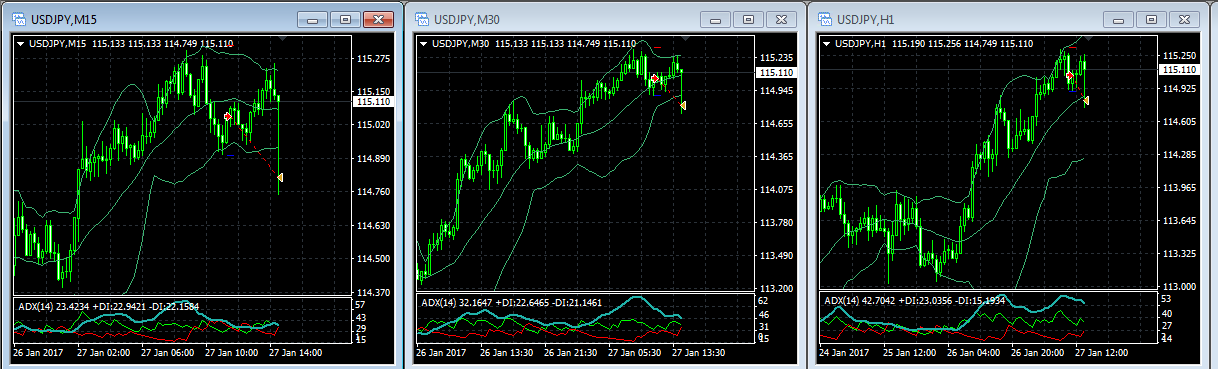Open the white triangle menu beside USDJPY,M15 label
Screen dimensions: 1218x369
tap(21, 44)
